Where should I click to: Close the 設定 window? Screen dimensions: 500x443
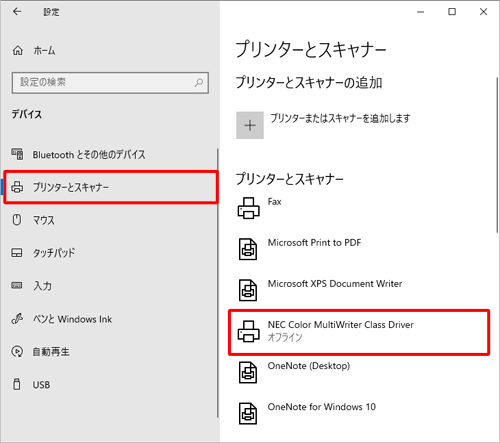483,12
